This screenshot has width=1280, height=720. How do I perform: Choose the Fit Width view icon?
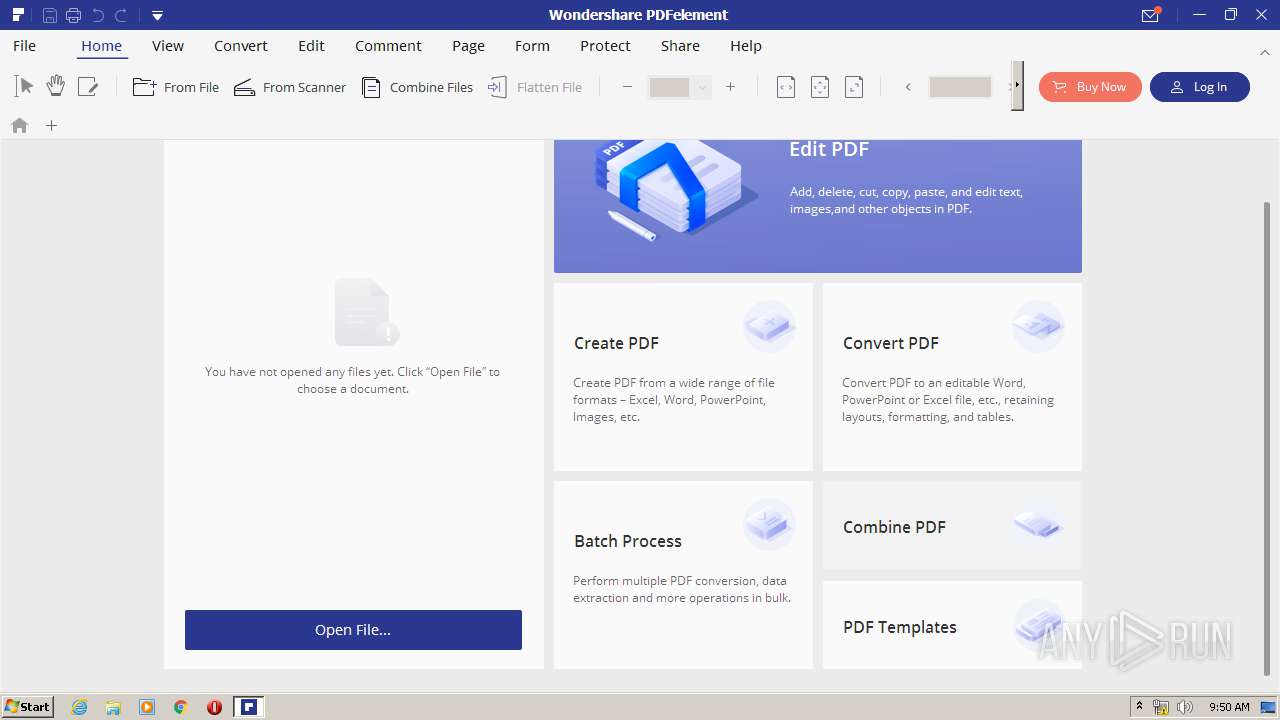coord(786,87)
